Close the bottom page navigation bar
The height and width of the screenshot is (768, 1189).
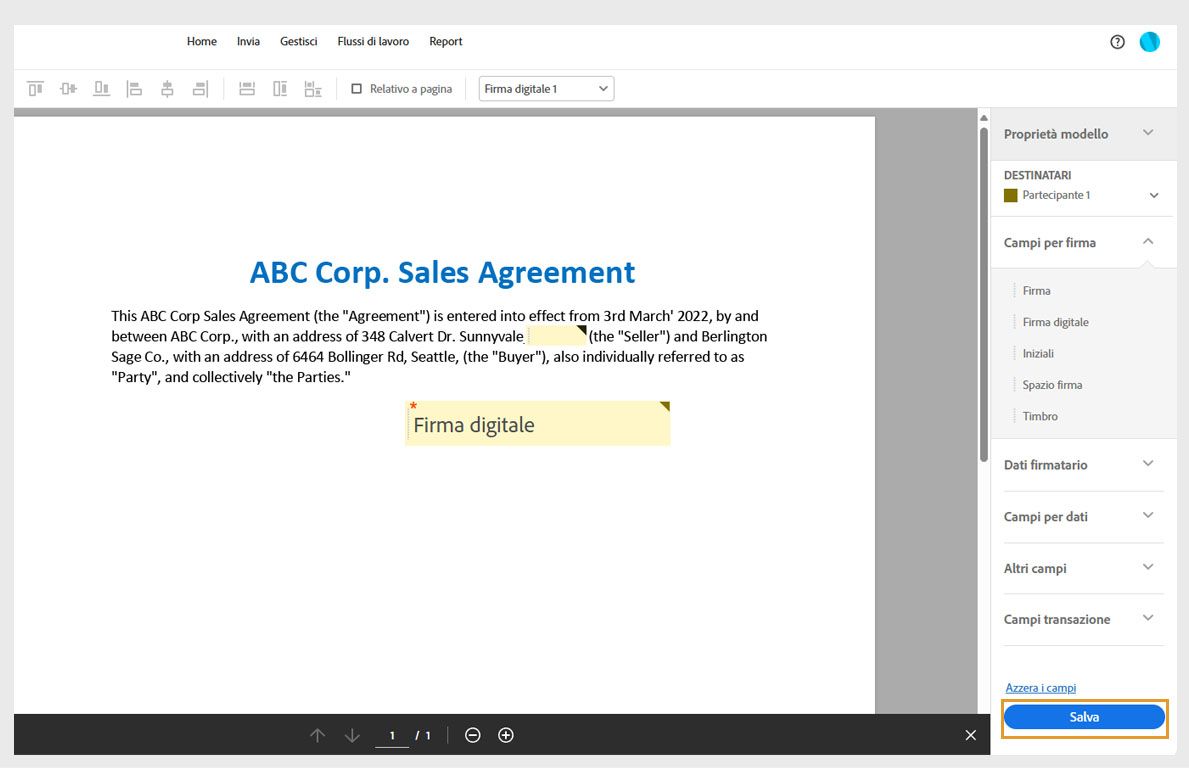[971, 735]
